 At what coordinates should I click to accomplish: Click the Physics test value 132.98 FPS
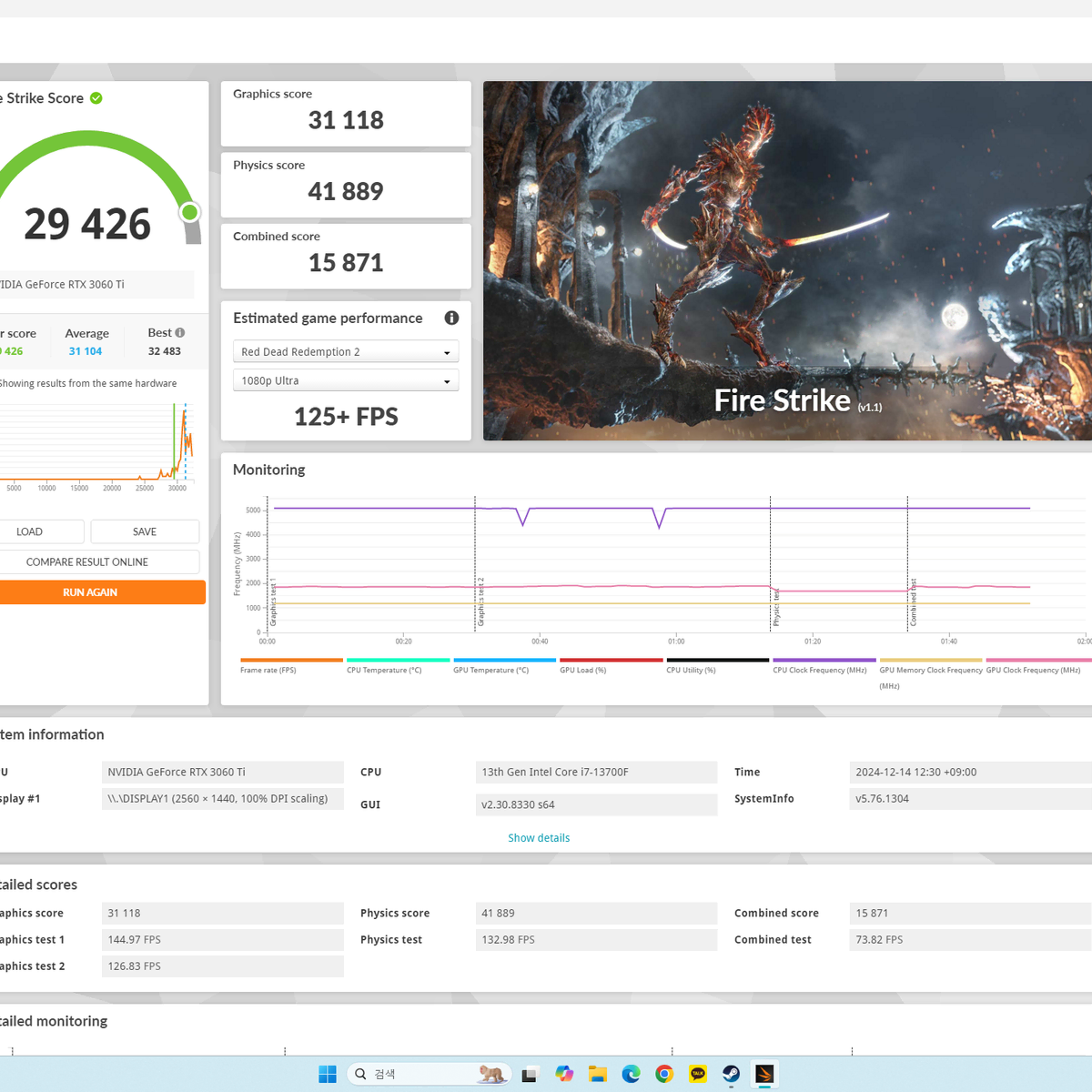tap(596, 939)
